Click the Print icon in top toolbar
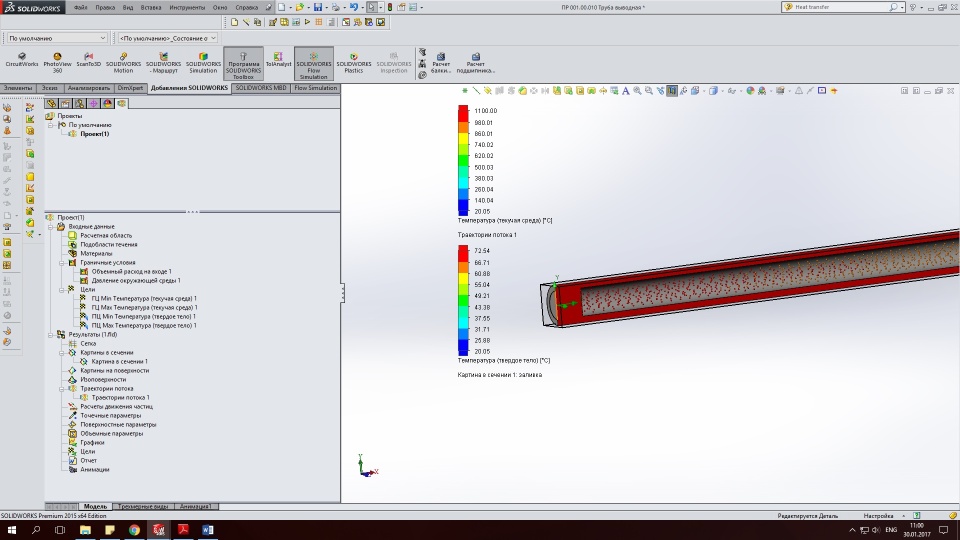 pyautogui.click(x=336, y=7)
